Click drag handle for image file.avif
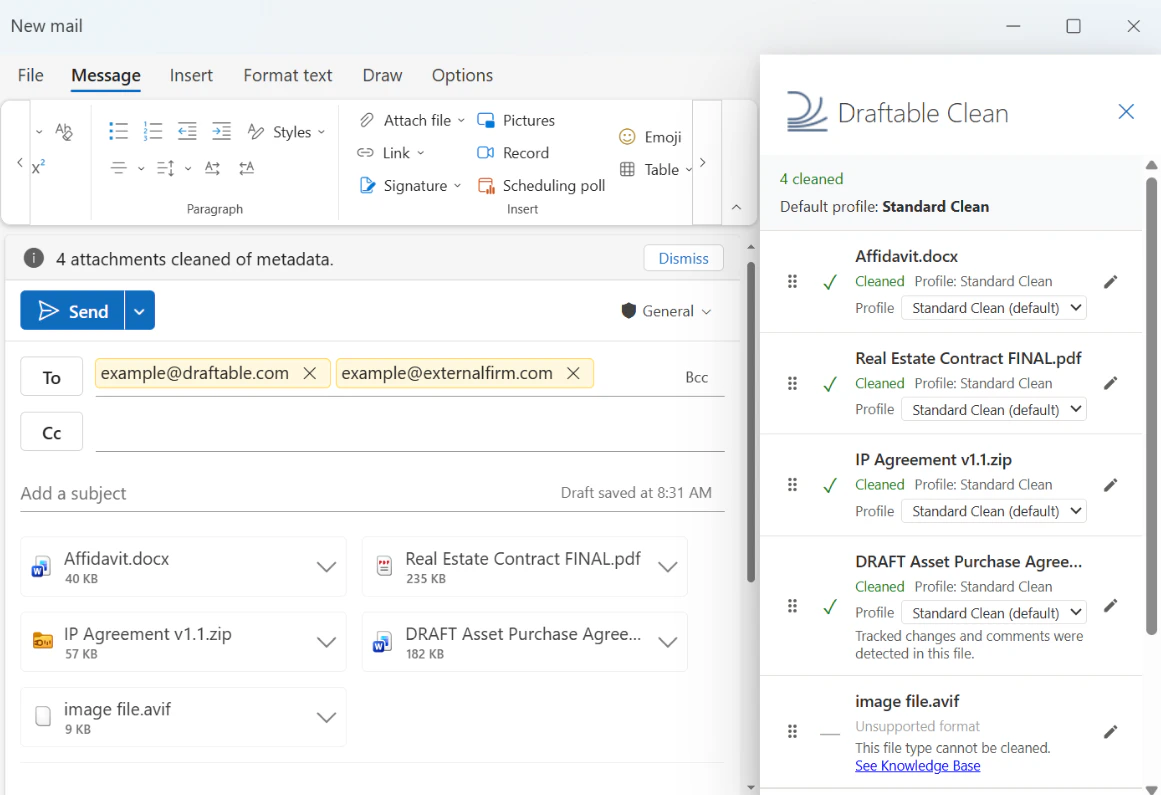The image size is (1161, 795). [792, 731]
